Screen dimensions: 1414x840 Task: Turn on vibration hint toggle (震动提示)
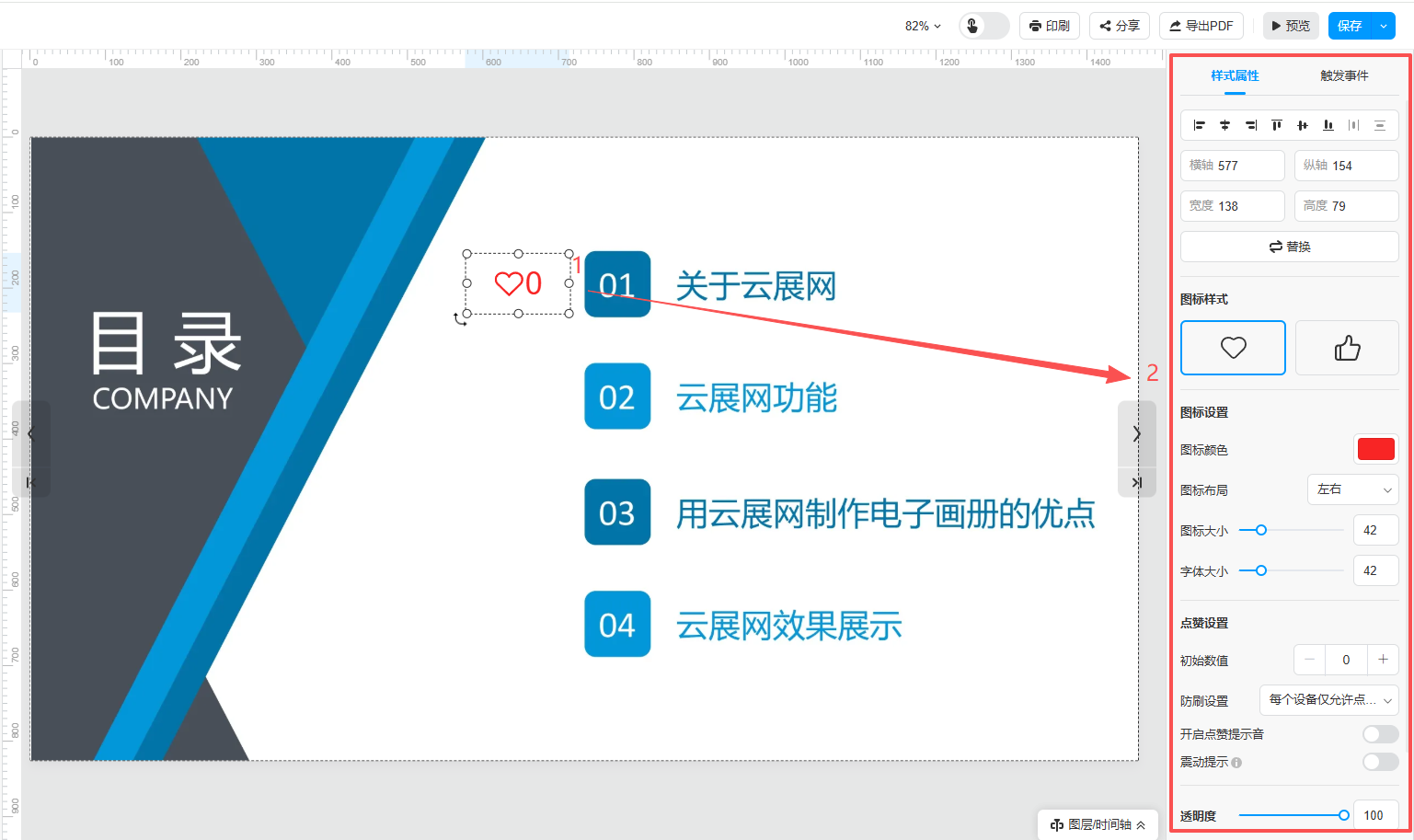point(1380,762)
